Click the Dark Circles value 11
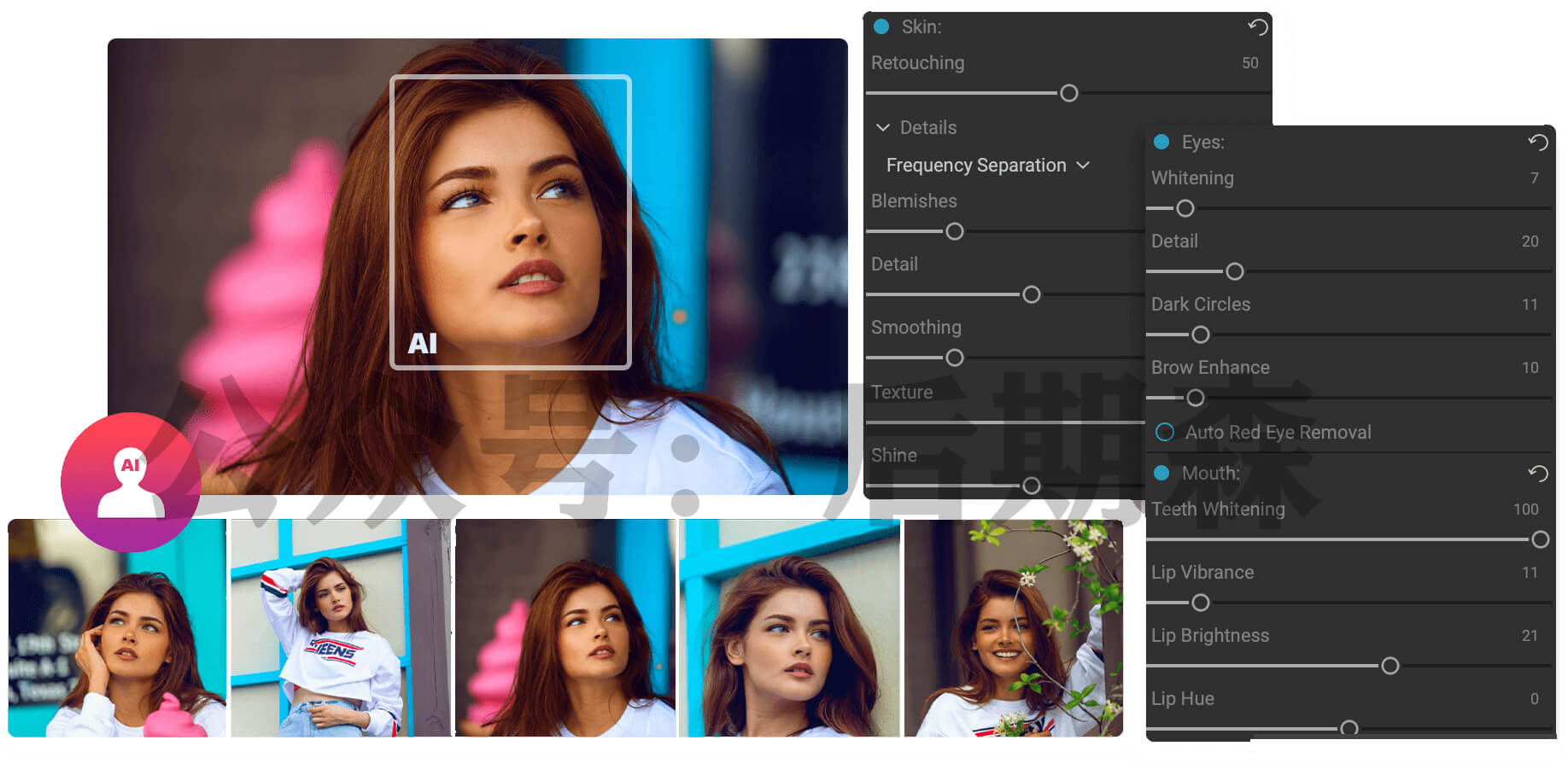 tap(1530, 305)
